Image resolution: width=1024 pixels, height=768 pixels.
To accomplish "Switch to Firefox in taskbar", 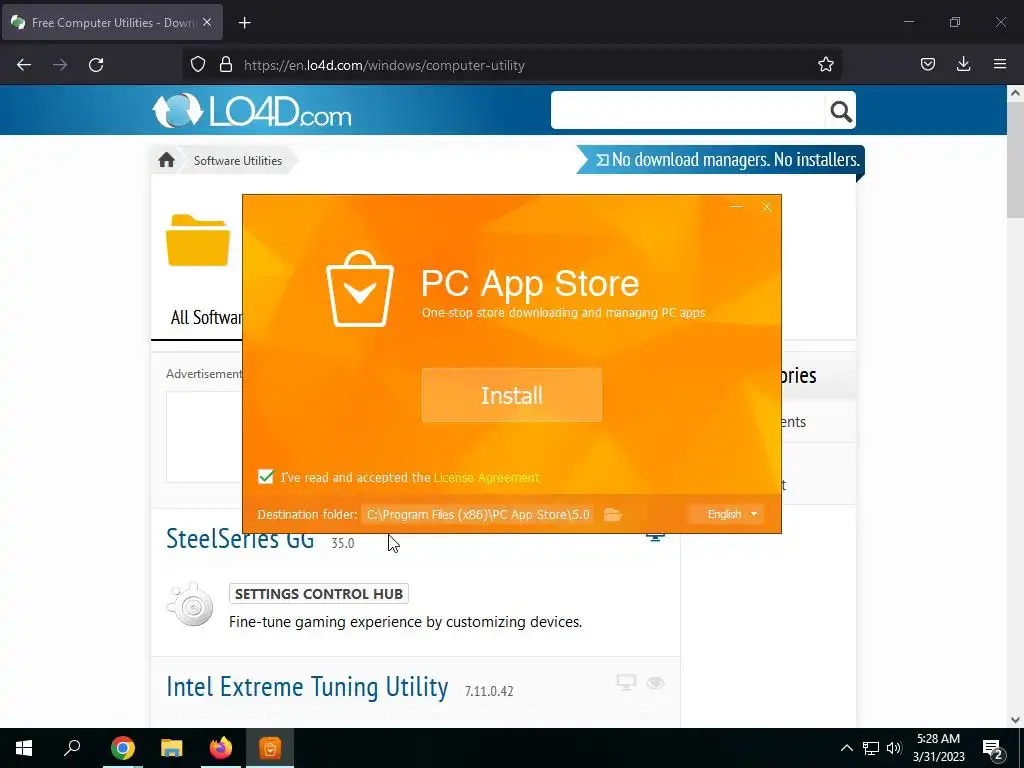I will click(x=221, y=748).
